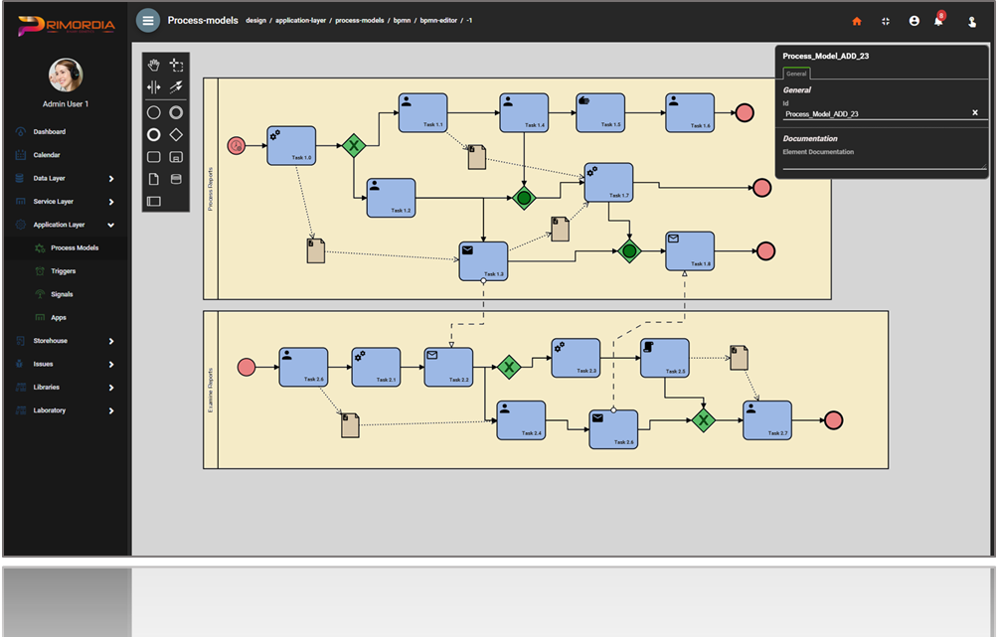
Task: Open Dashboard from the sidebar
Action: tap(49, 132)
